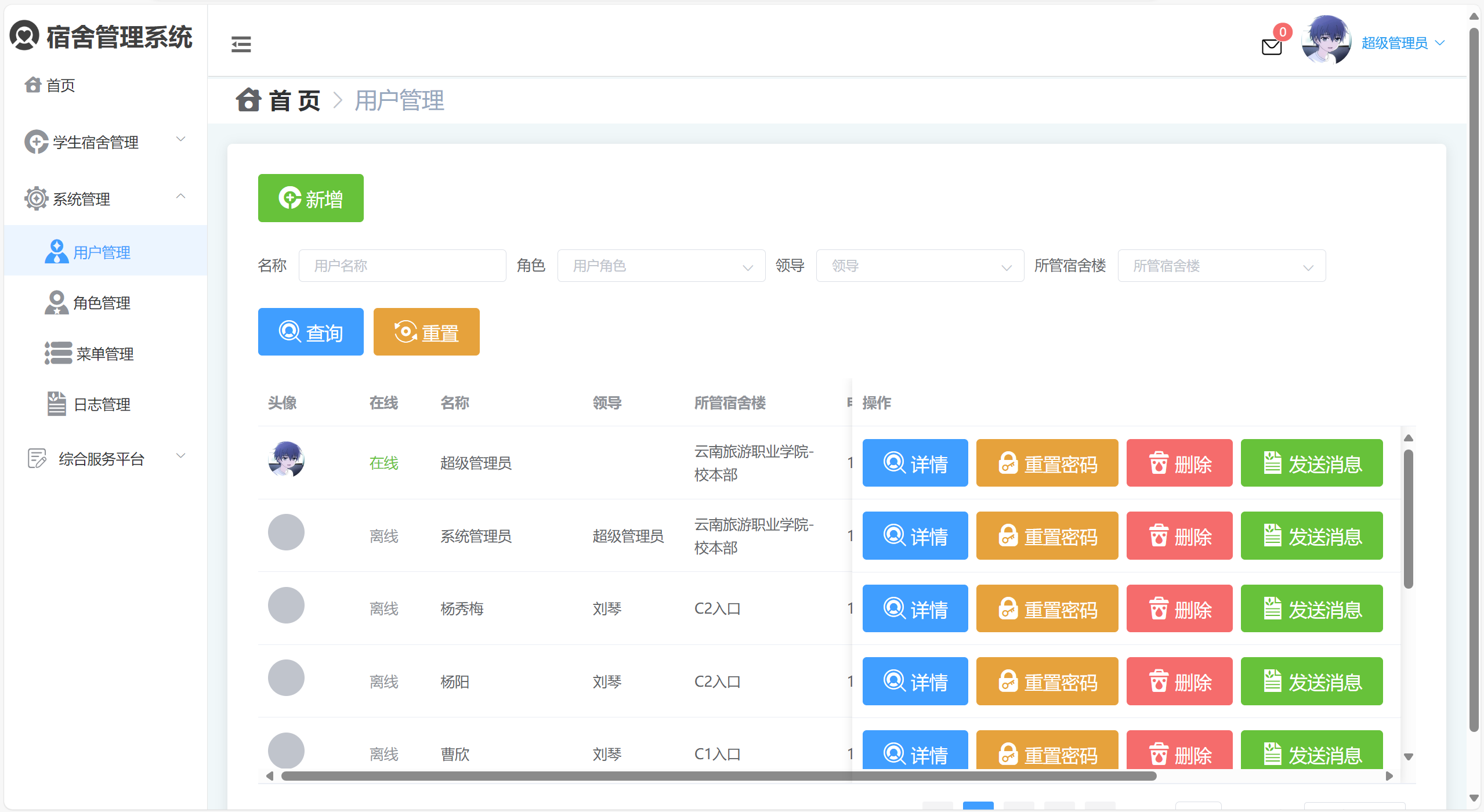This screenshot has height=812, width=1484.
Task: Click the admin avatar in header
Action: pos(1326,41)
